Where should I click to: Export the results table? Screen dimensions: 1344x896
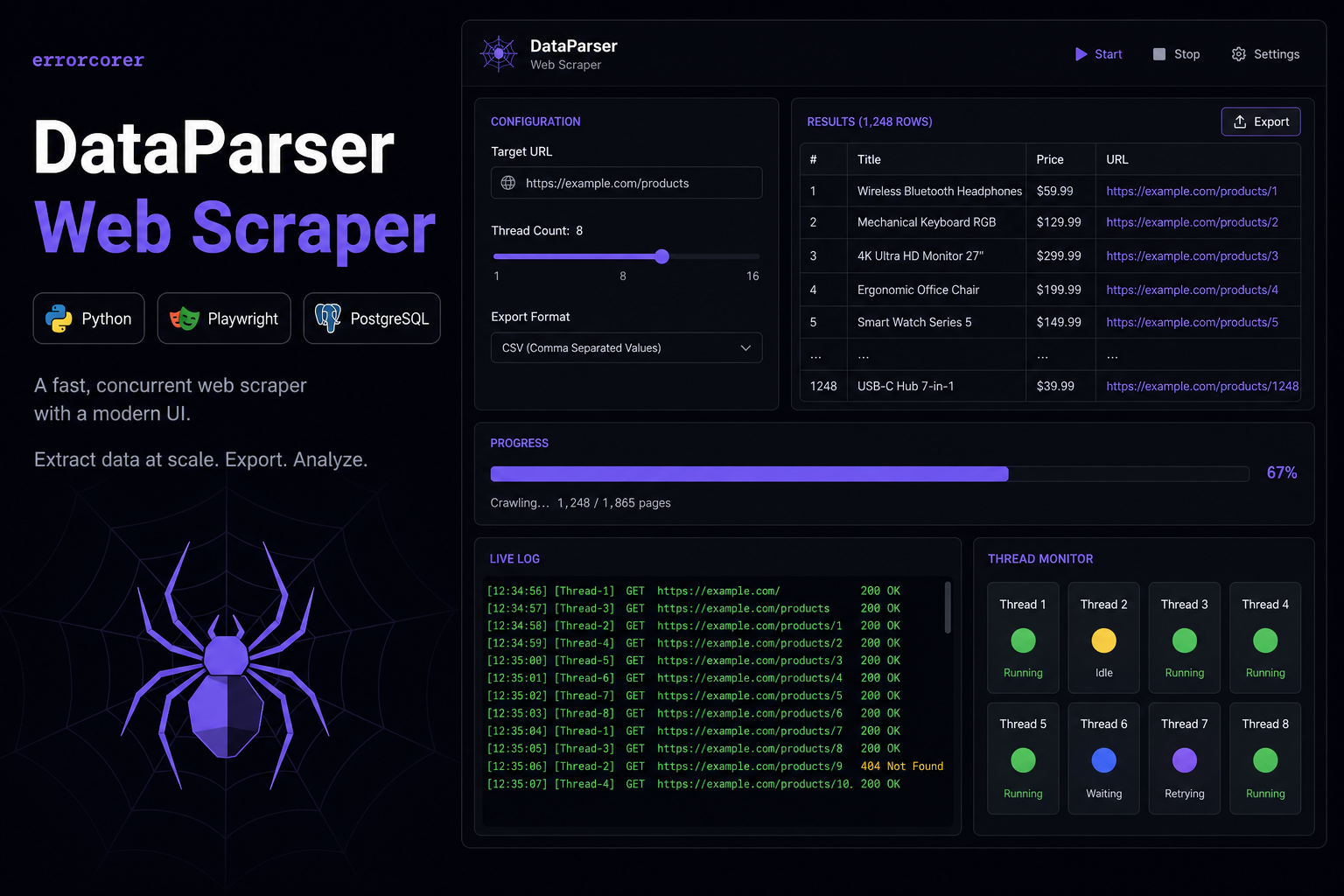(1261, 122)
